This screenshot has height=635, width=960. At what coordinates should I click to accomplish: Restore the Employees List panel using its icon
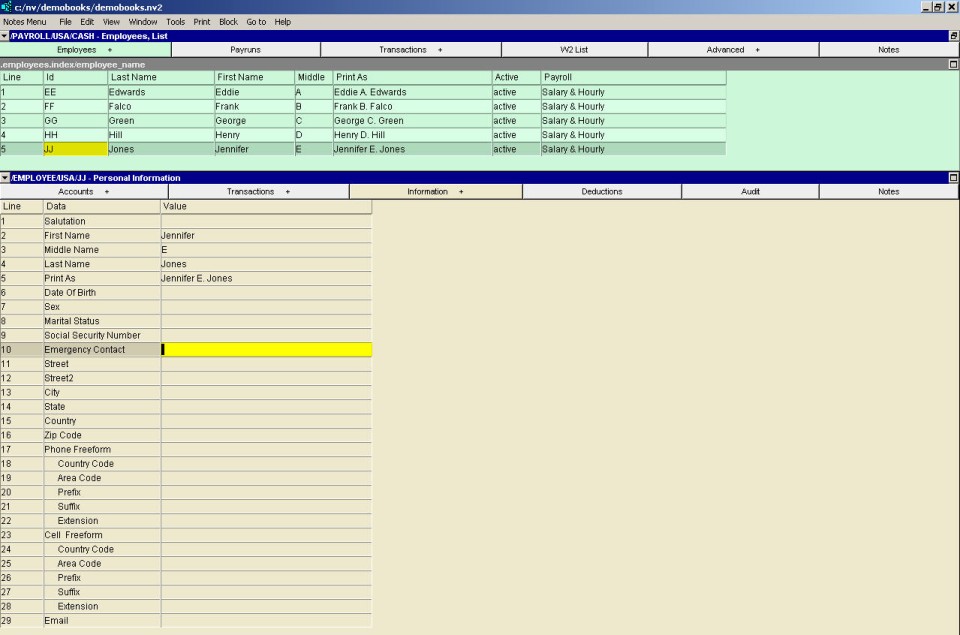coord(953,36)
